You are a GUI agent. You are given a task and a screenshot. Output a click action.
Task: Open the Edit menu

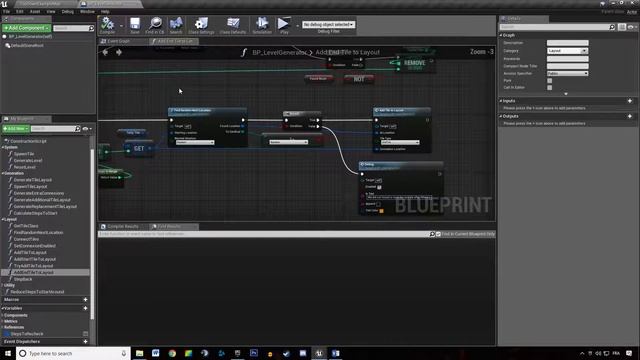(x=20, y=11)
